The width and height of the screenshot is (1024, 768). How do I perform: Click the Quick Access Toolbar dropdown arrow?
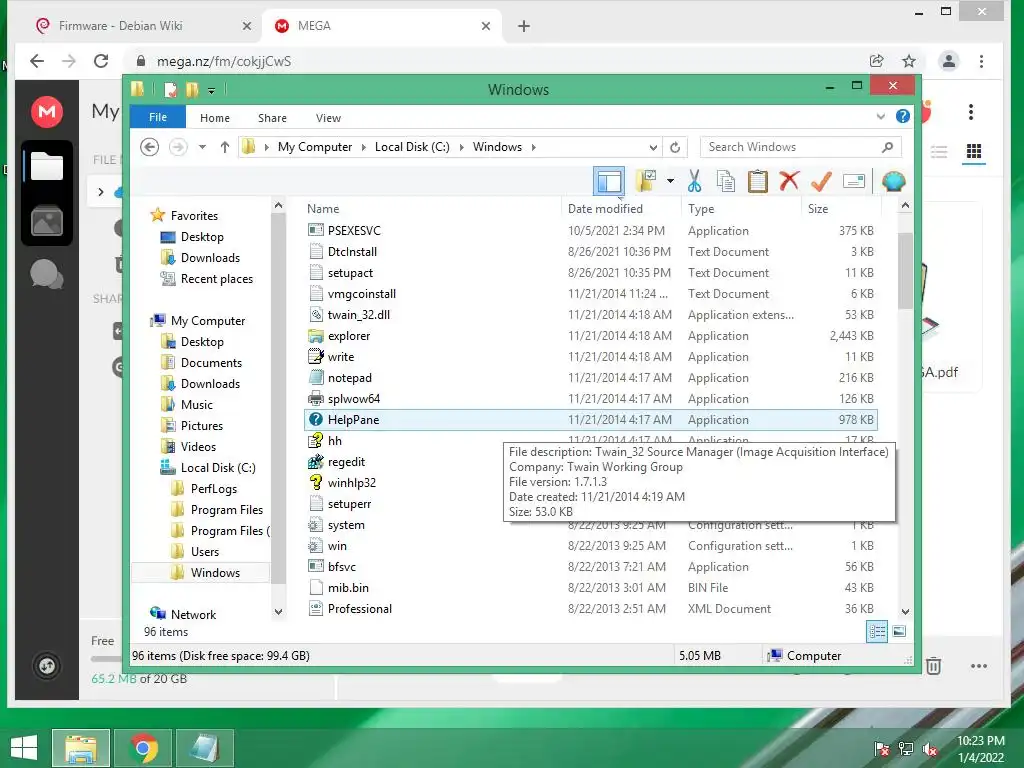[x=212, y=90]
